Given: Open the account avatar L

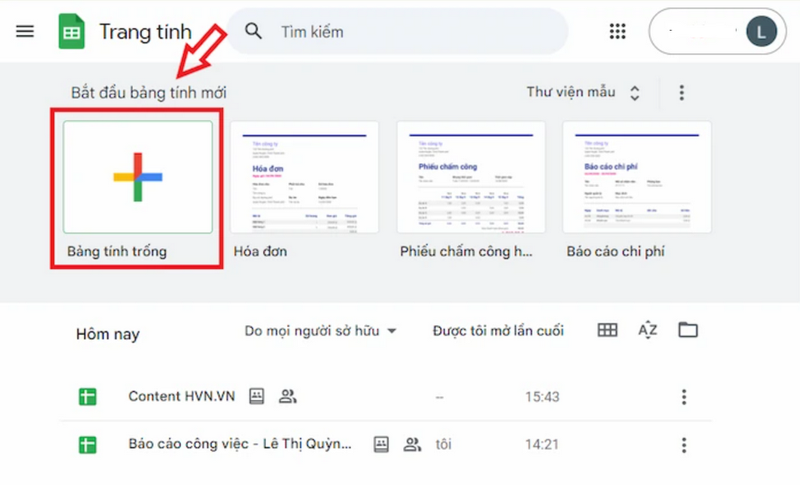Looking at the screenshot, I should [x=761, y=32].
